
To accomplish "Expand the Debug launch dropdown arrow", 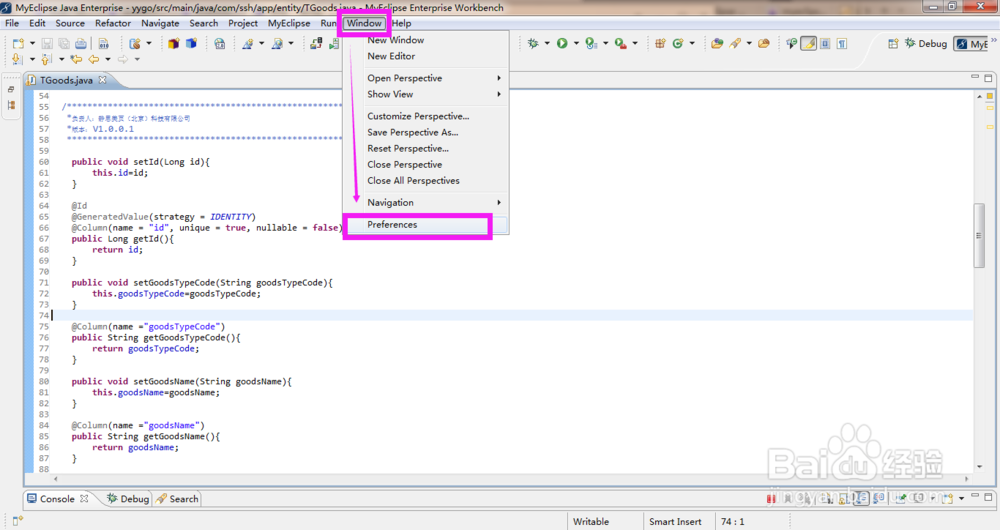I will pos(547,43).
